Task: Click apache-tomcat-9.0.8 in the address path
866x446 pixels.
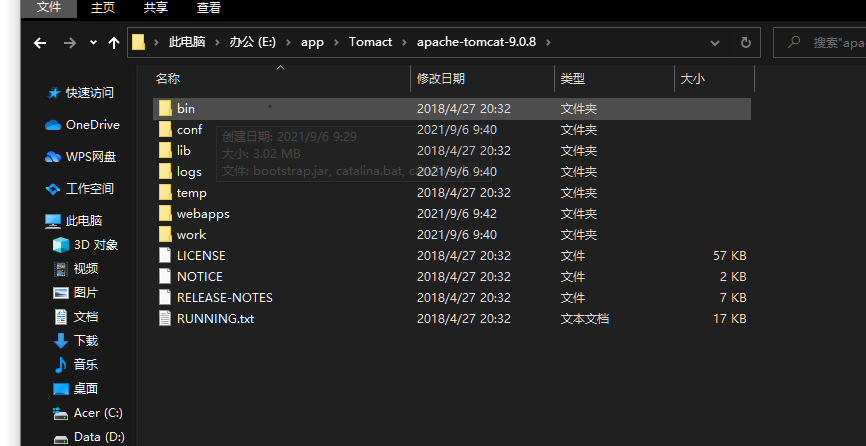Action: pyautogui.click(x=476, y=42)
